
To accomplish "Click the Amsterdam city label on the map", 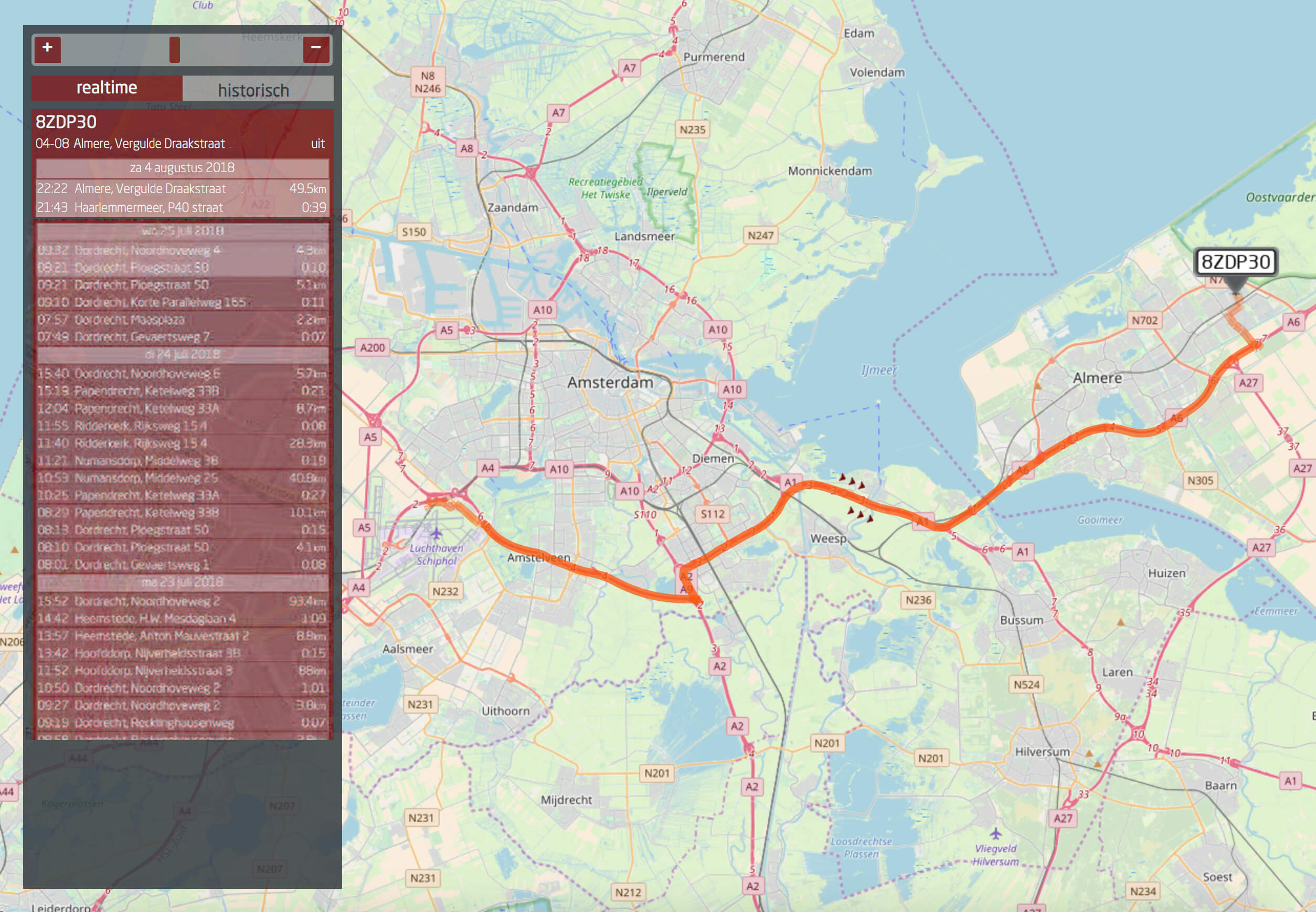I will (610, 383).
